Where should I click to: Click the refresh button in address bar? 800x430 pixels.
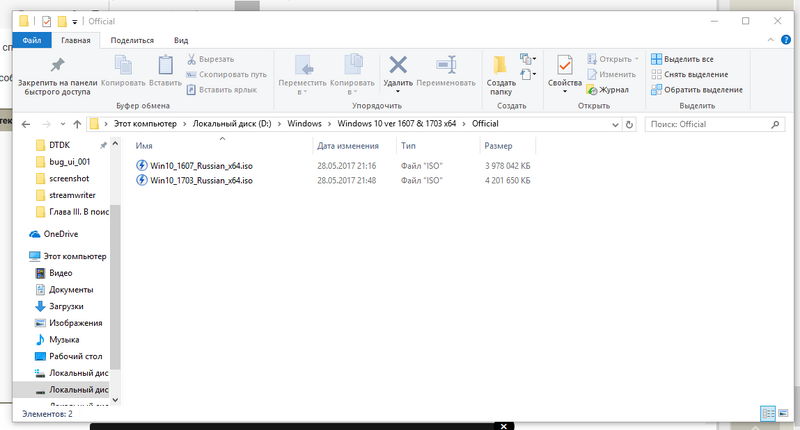[x=628, y=124]
